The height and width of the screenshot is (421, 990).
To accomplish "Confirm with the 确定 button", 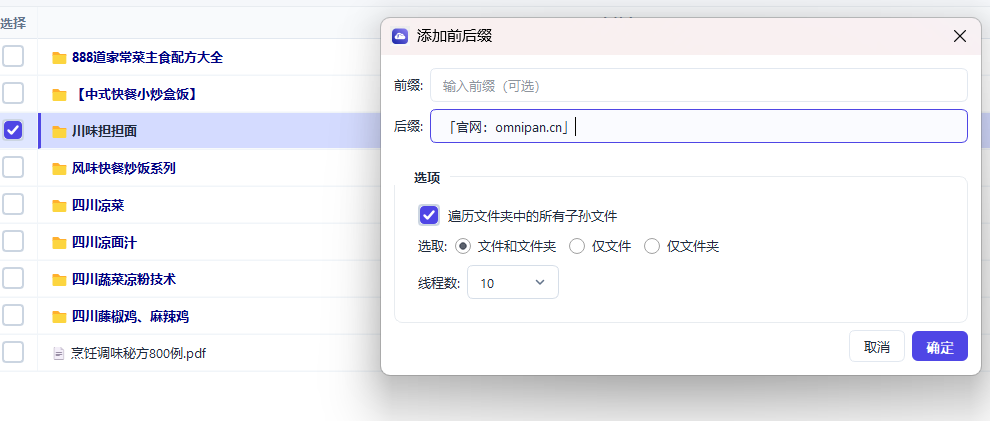I will 939,347.
